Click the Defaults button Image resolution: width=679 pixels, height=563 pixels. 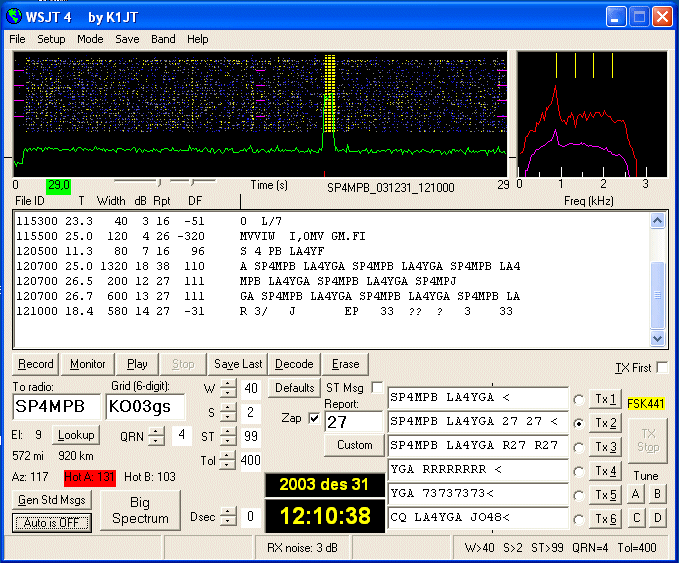click(294, 388)
